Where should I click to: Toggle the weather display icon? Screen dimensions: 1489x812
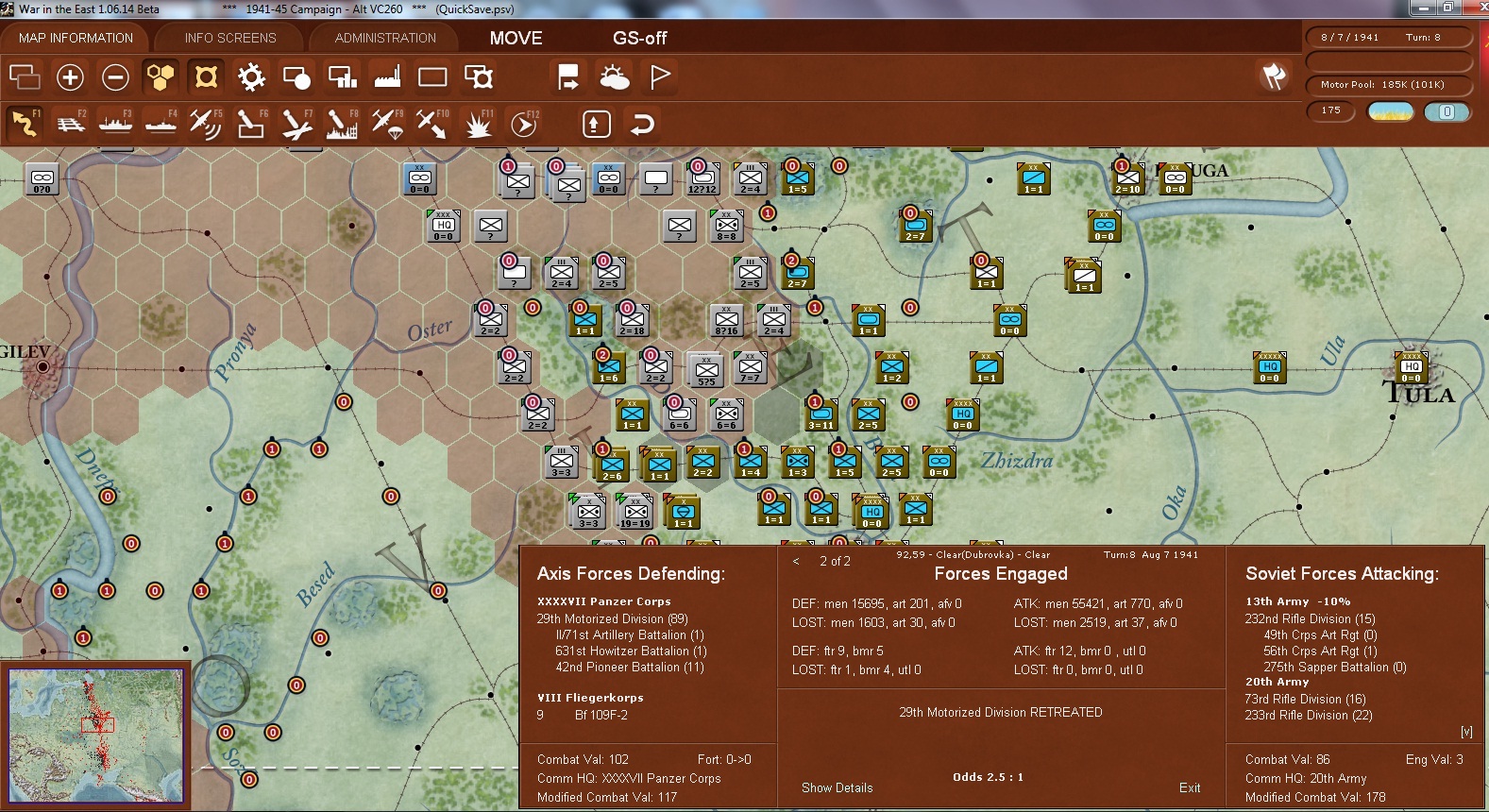(x=615, y=76)
